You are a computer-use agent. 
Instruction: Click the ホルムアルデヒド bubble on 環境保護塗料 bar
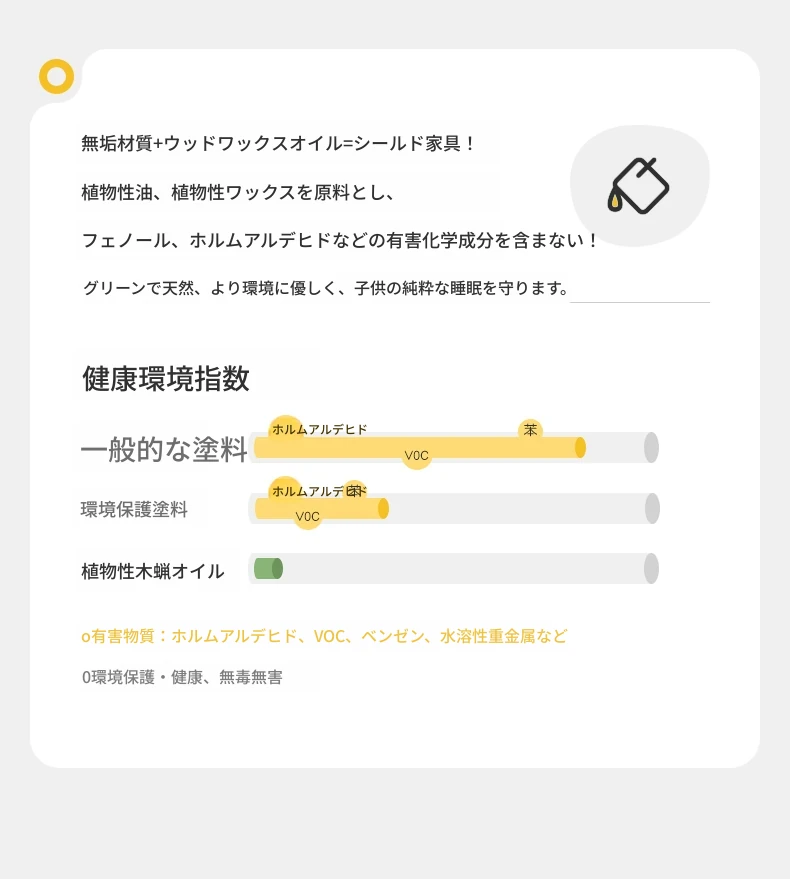[x=285, y=491]
